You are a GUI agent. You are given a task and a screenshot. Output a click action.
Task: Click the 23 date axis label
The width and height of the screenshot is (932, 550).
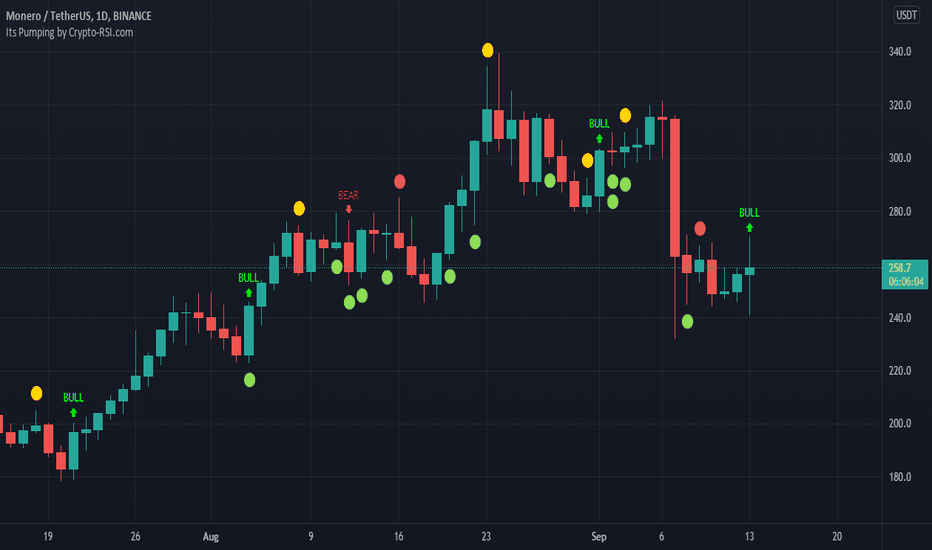(486, 537)
